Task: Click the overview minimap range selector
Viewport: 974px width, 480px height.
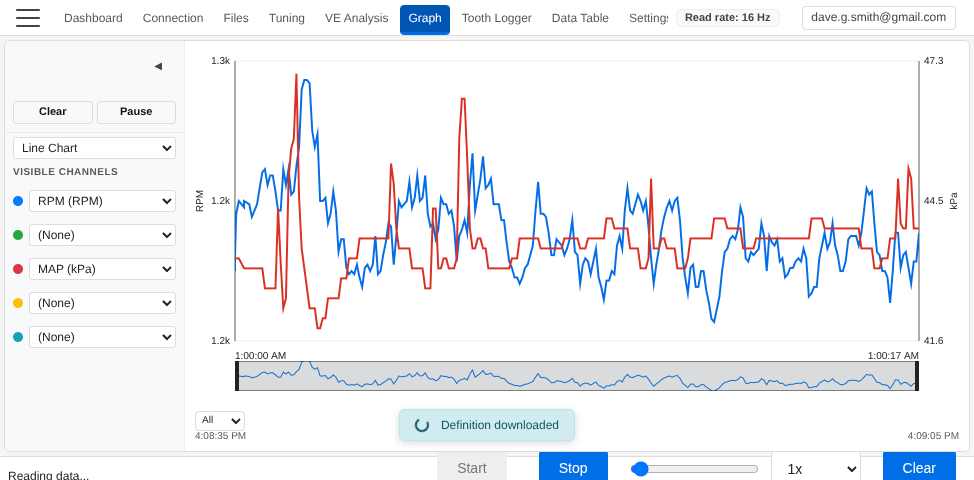Action: tap(577, 376)
